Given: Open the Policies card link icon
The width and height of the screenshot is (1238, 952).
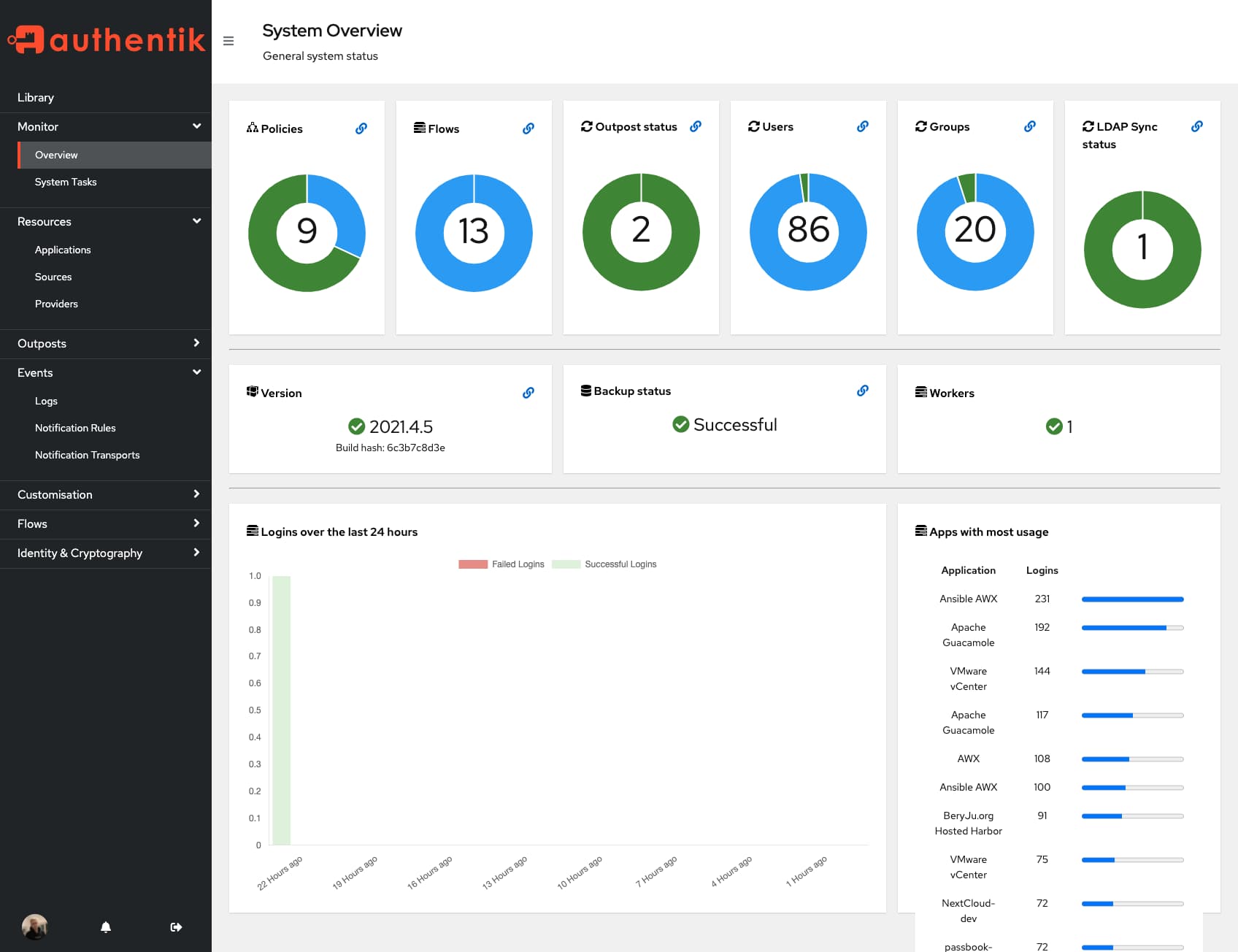Looking at the screenshot, I should [361, 128].
